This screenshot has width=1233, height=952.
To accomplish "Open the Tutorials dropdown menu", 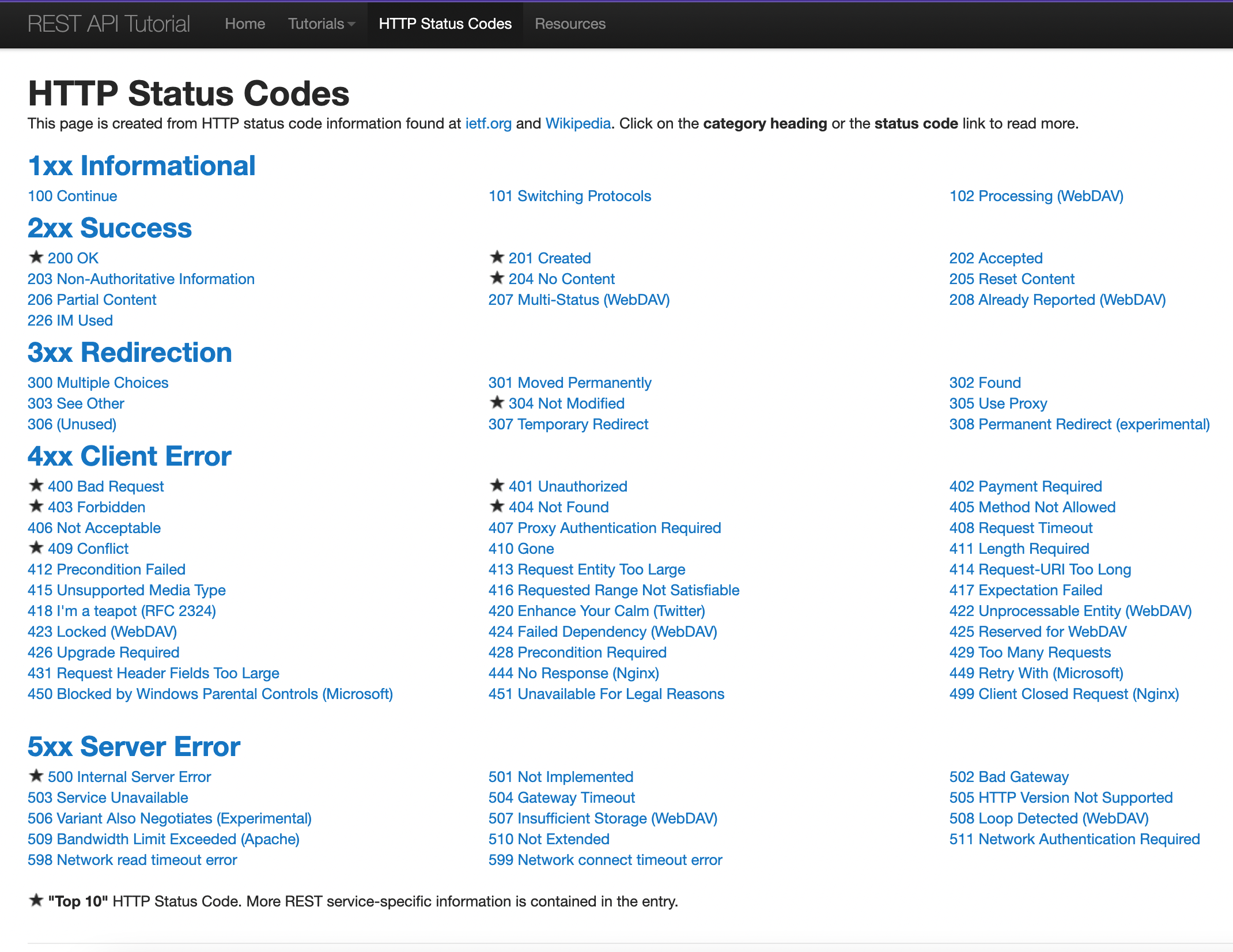I will 321,24.
